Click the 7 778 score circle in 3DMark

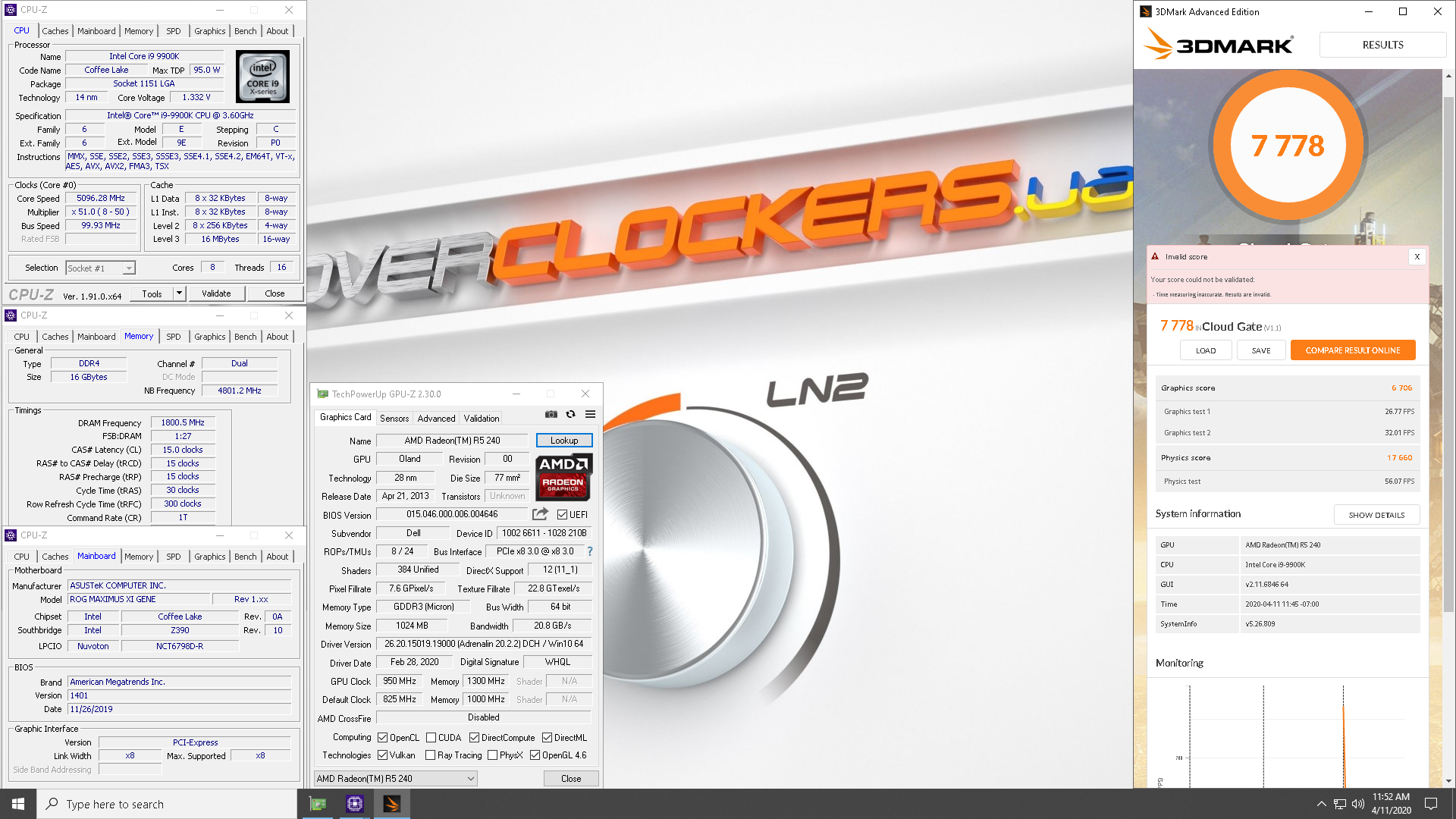coord(1288,146)
